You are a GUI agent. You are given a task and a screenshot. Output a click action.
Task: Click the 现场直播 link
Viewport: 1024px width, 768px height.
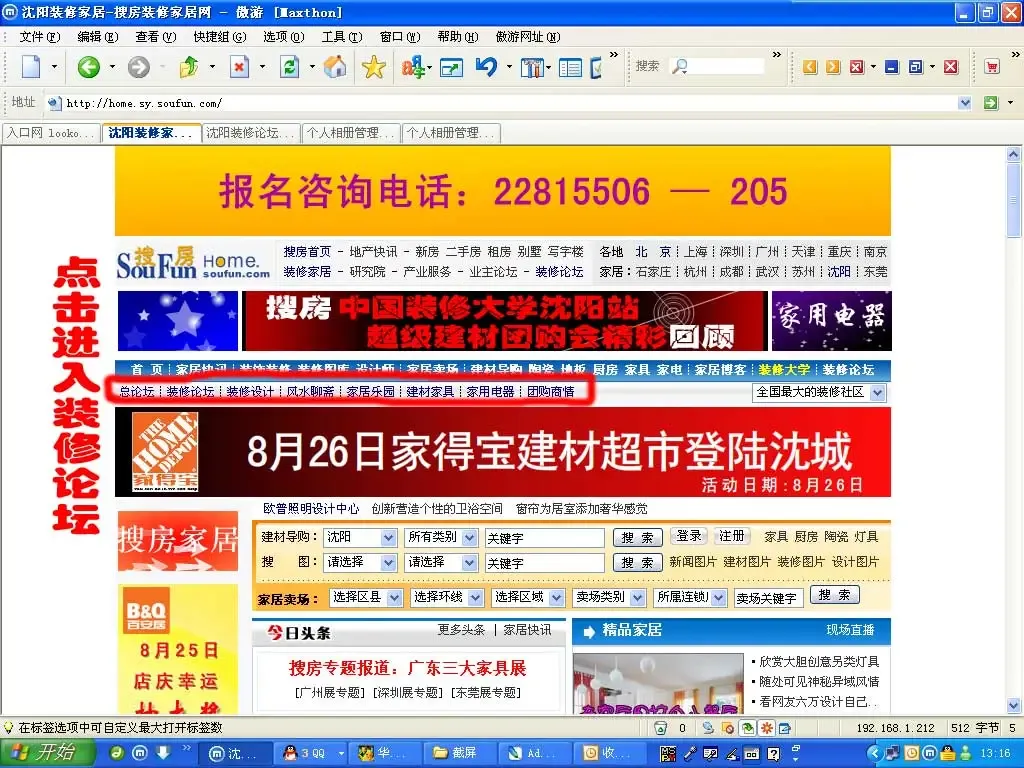click(x=850, y=630)
